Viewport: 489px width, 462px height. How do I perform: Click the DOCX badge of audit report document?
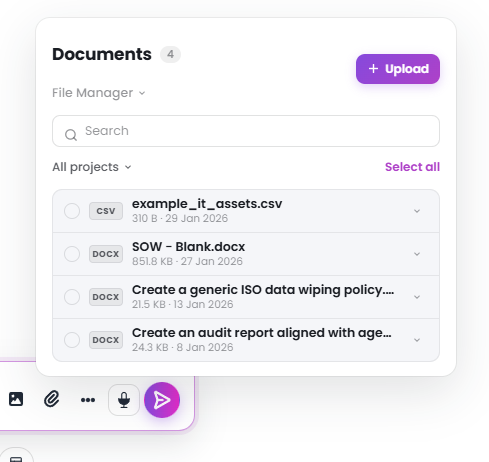[x=106, y=340]
